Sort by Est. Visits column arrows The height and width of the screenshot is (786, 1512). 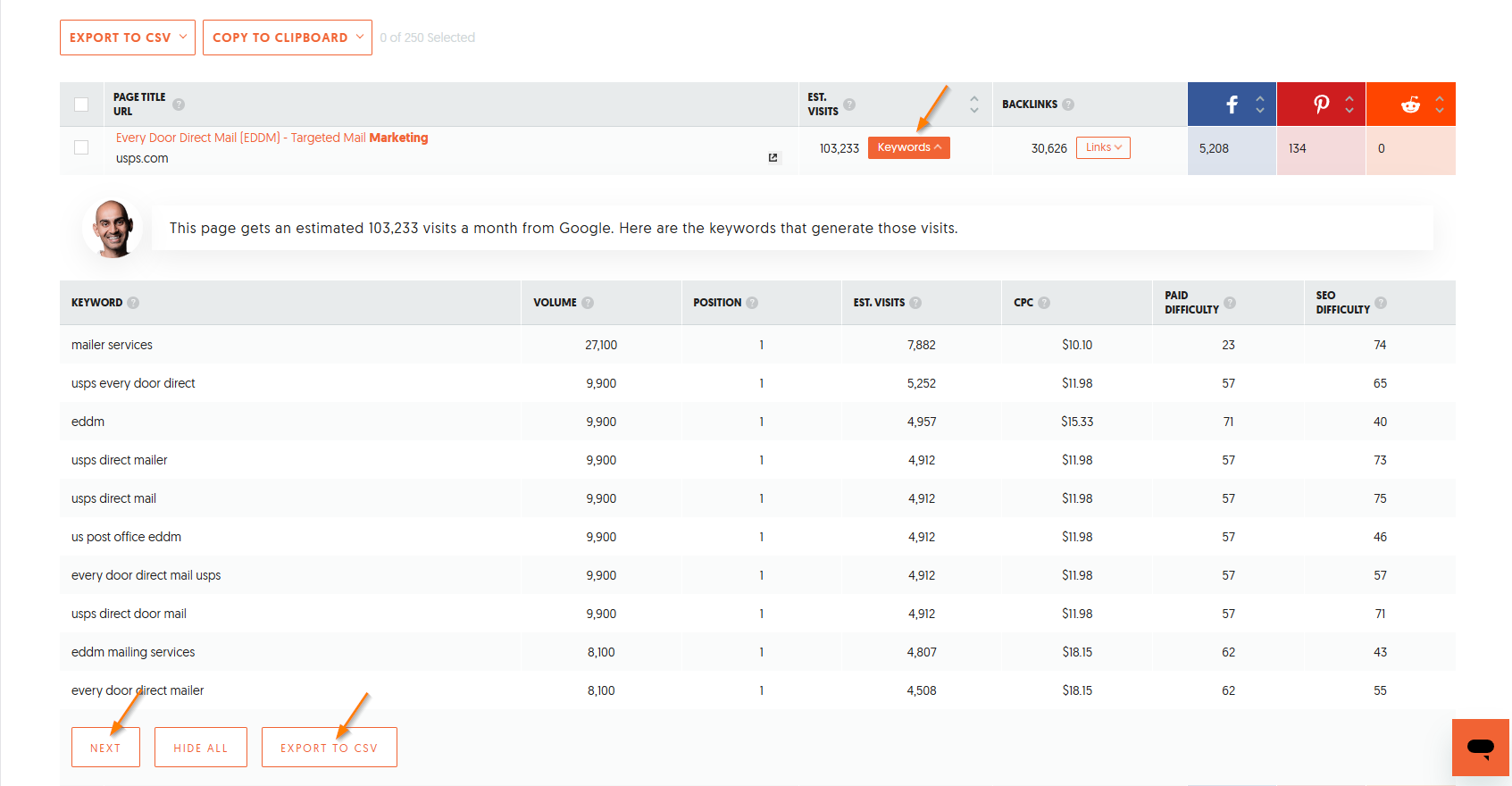tap(974, 105)
